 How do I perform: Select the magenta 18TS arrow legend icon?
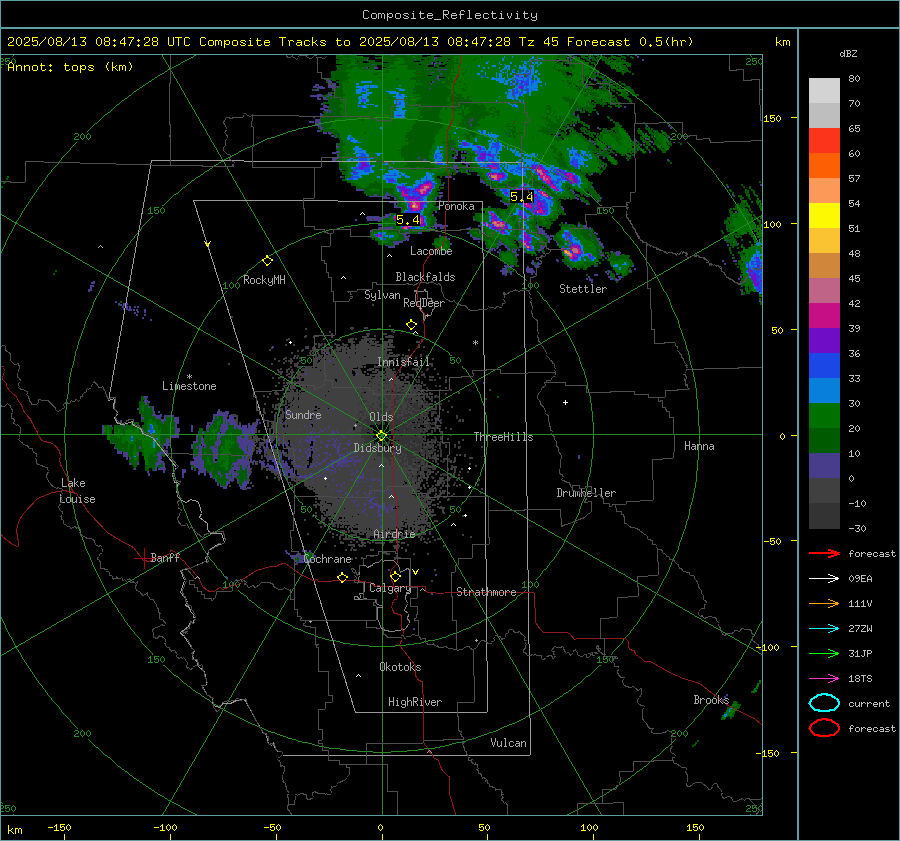(x=824, y=679)
